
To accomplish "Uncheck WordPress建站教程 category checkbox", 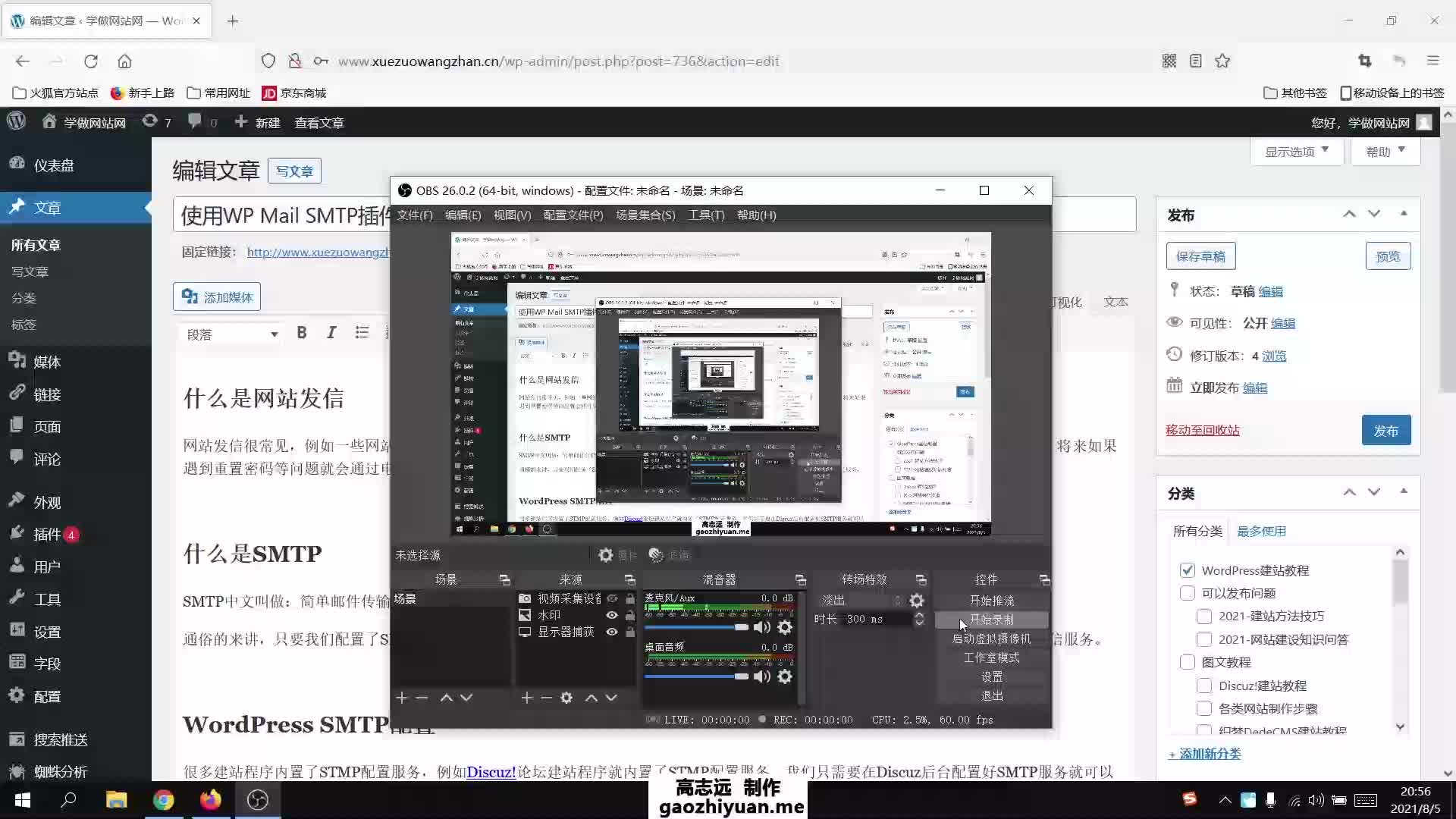I will point(1188,570).
